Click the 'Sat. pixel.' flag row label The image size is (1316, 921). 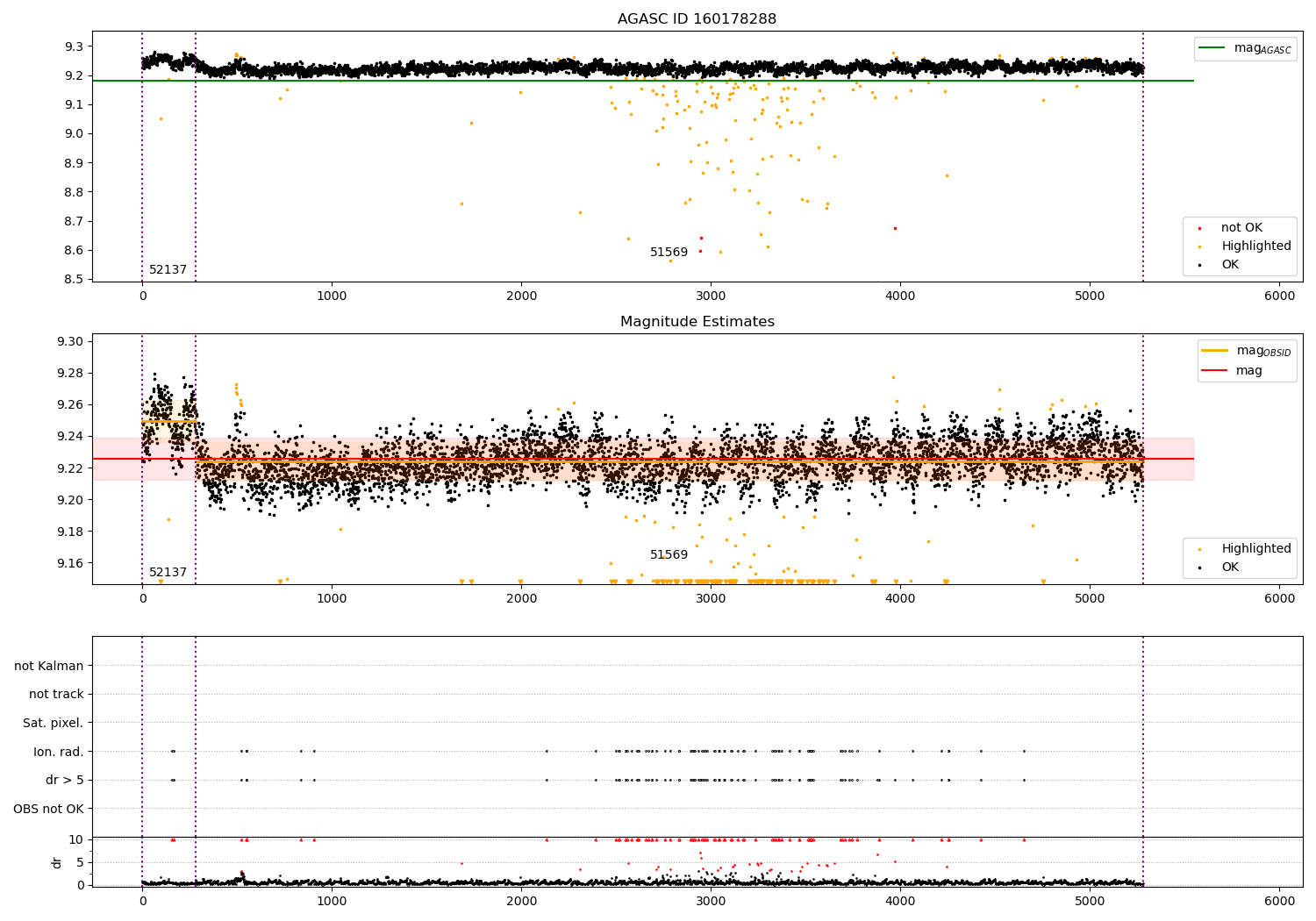(x=53, y=724)
